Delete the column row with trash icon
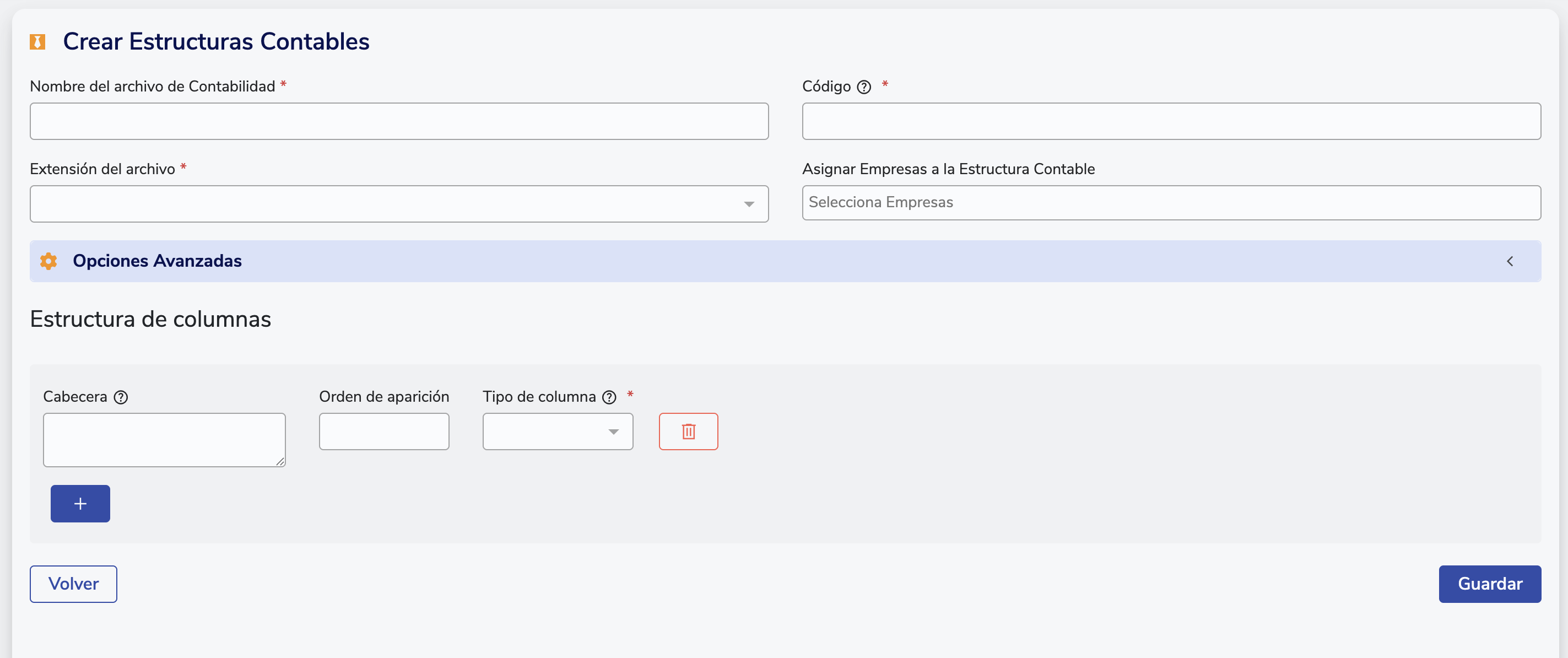Viewport: 1568px width, 658px height. (688, 432)
